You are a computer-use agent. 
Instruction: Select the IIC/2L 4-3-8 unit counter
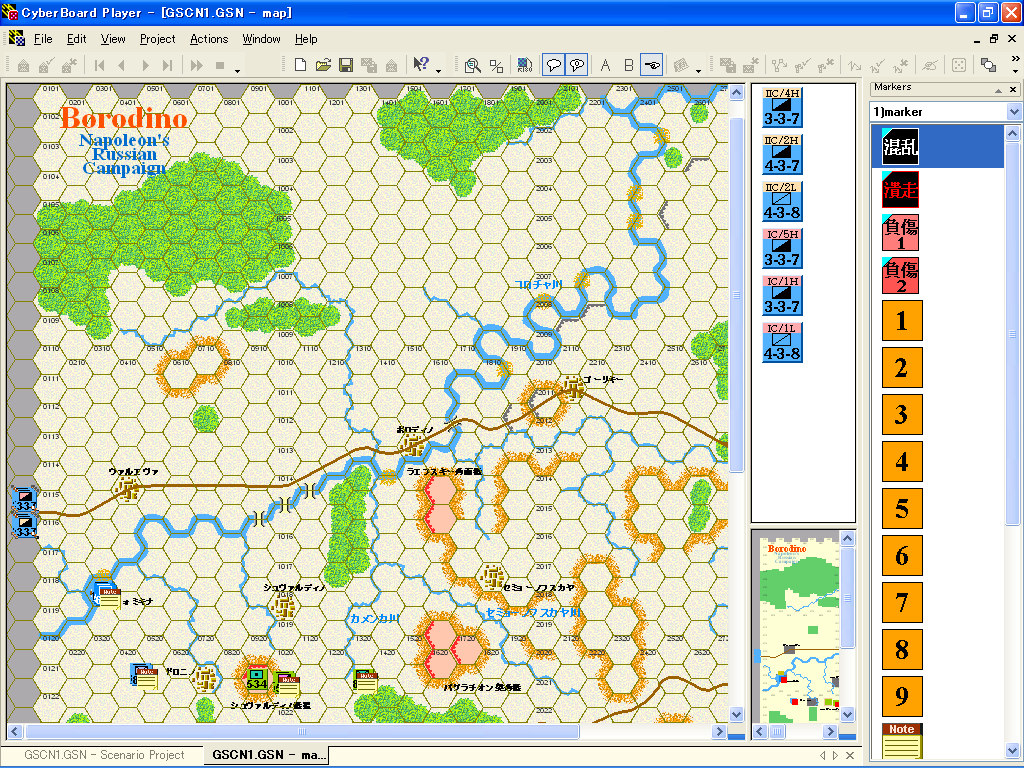click(782, 201)
